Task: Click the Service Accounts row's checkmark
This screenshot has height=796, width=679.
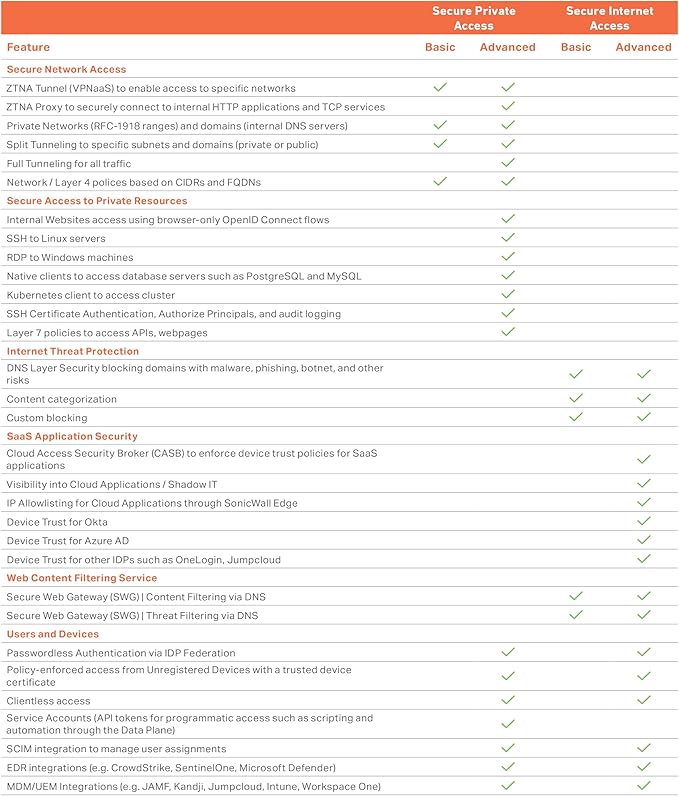Action: pyautogui.click(x=508, y=723)
